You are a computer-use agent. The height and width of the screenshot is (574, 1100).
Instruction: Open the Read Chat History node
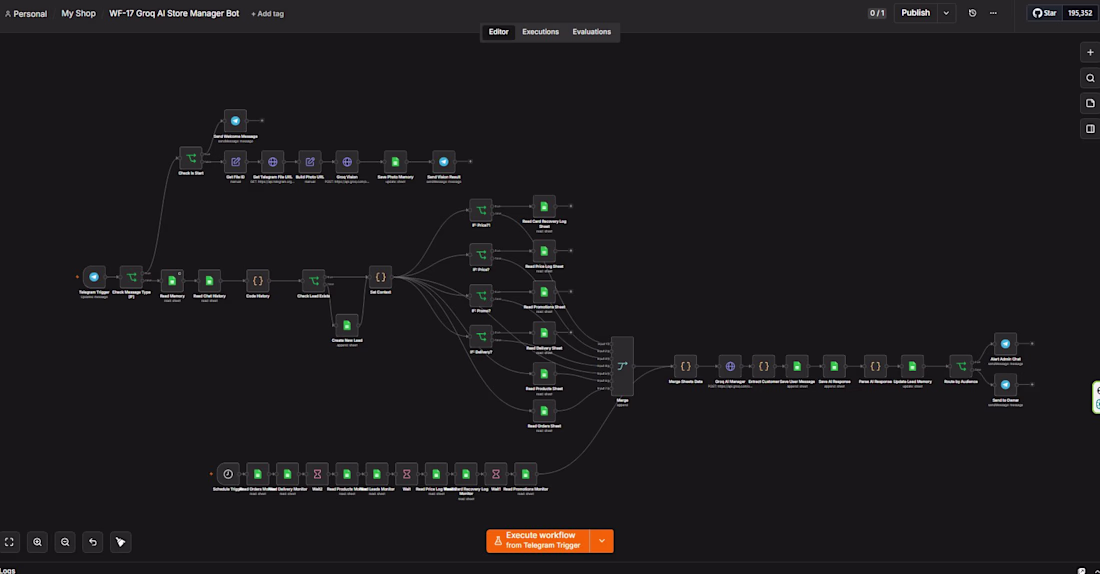pos(209,281)
